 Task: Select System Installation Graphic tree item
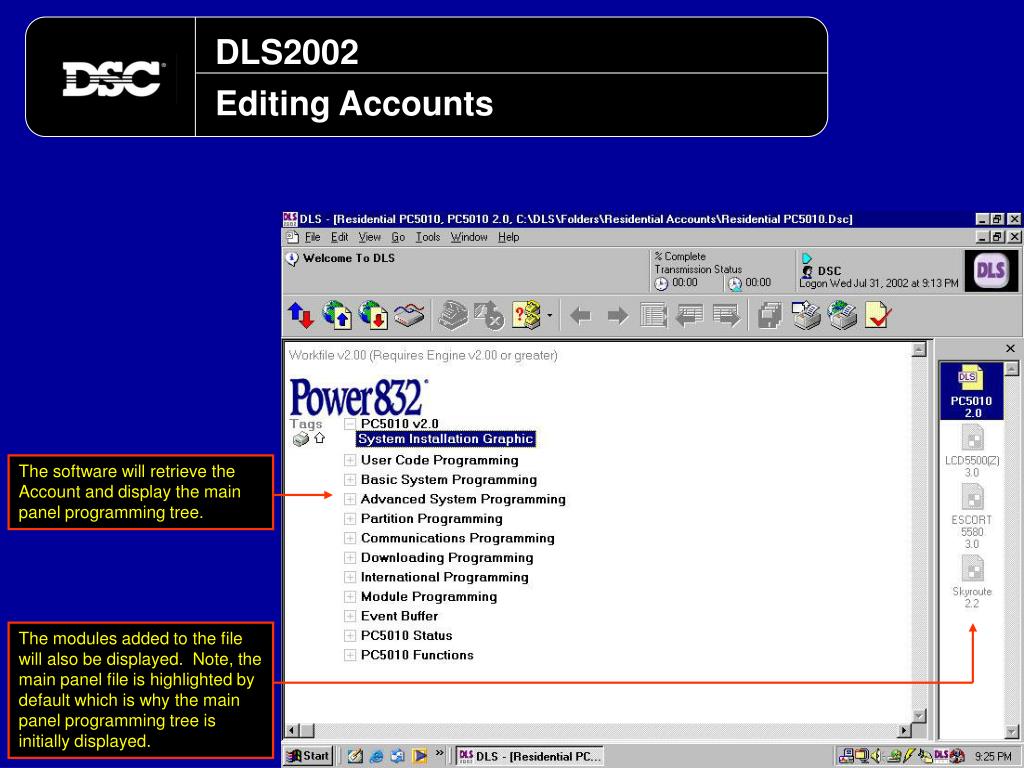pos(445,439)
